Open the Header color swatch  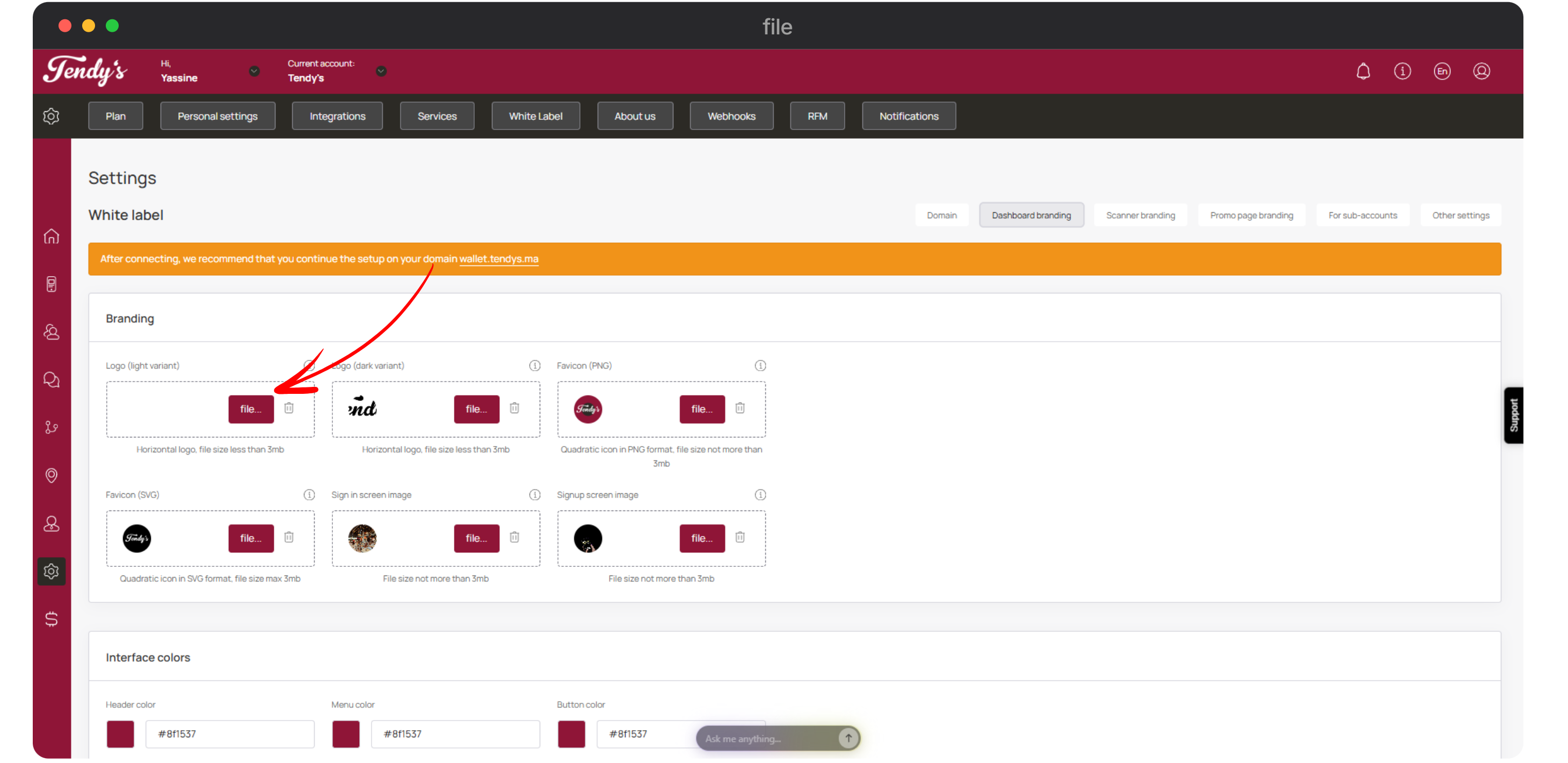pos(120,734)
